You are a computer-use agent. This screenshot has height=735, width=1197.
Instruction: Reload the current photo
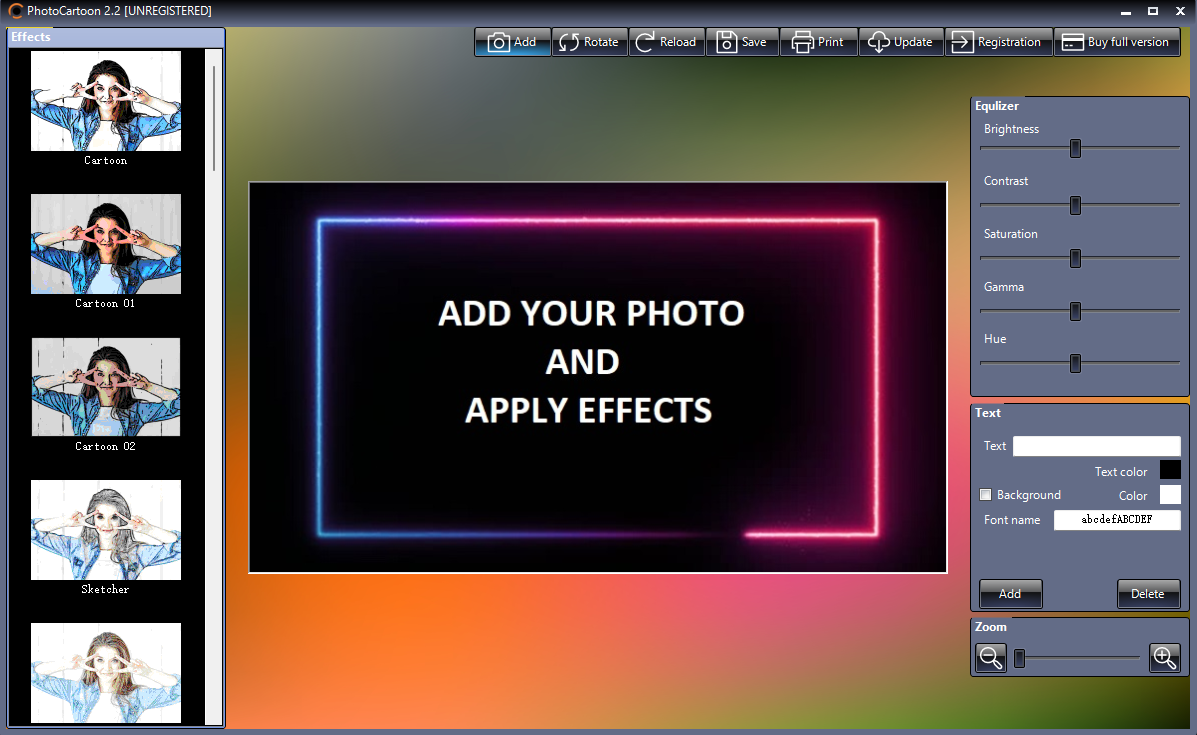(x=667, y=42)
